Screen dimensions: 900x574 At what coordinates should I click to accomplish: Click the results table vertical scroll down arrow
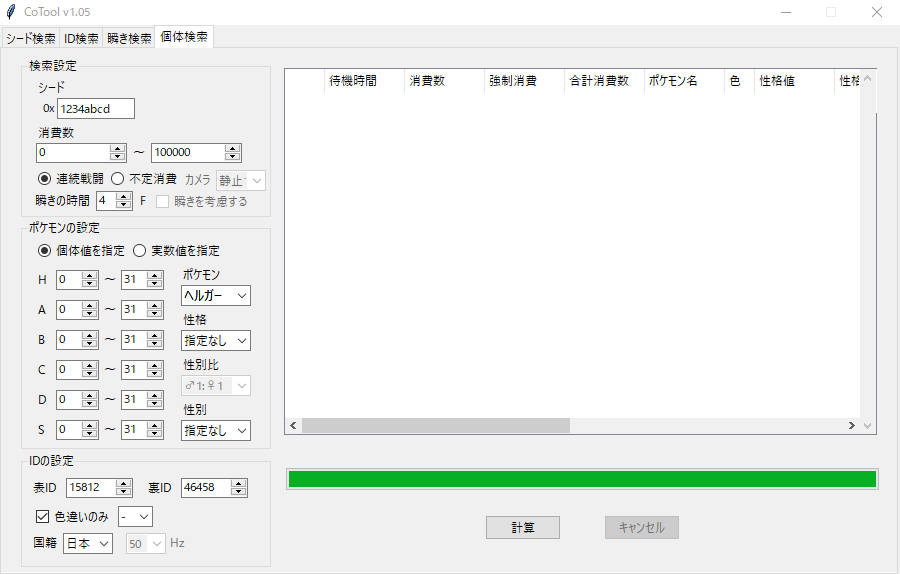[x=867, y=425]
